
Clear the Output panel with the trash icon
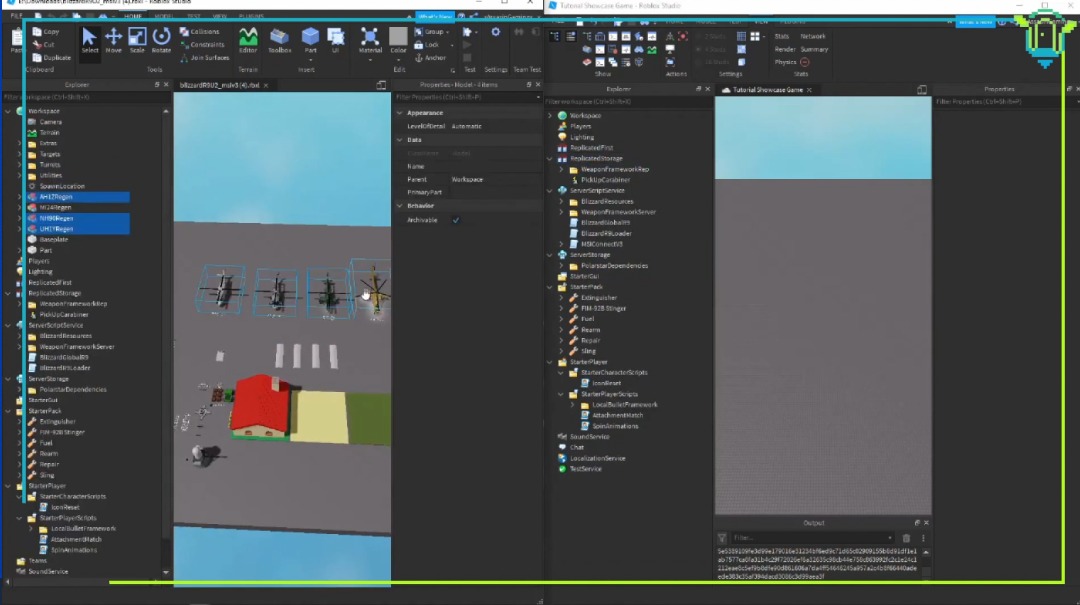click(x=906, y=538)
